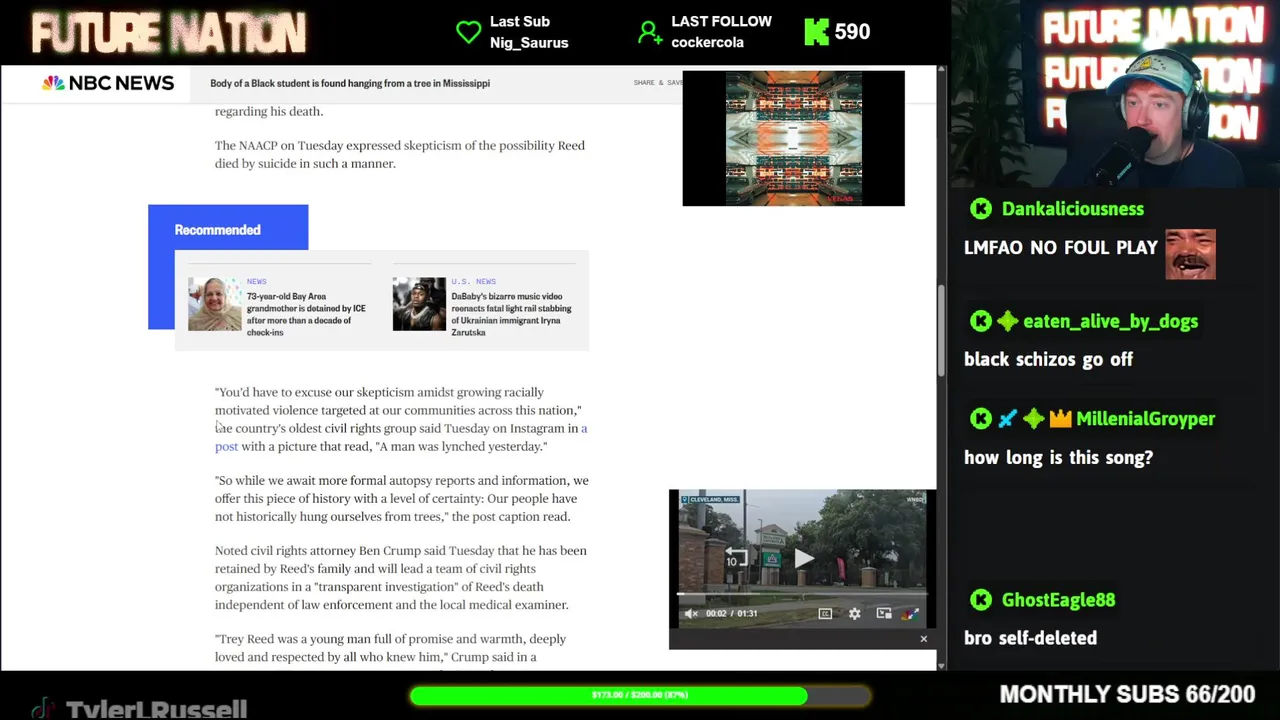Click the mirrored building ad video
The height and width of the screenshot is (720, 1280).
tap(793, 138)
